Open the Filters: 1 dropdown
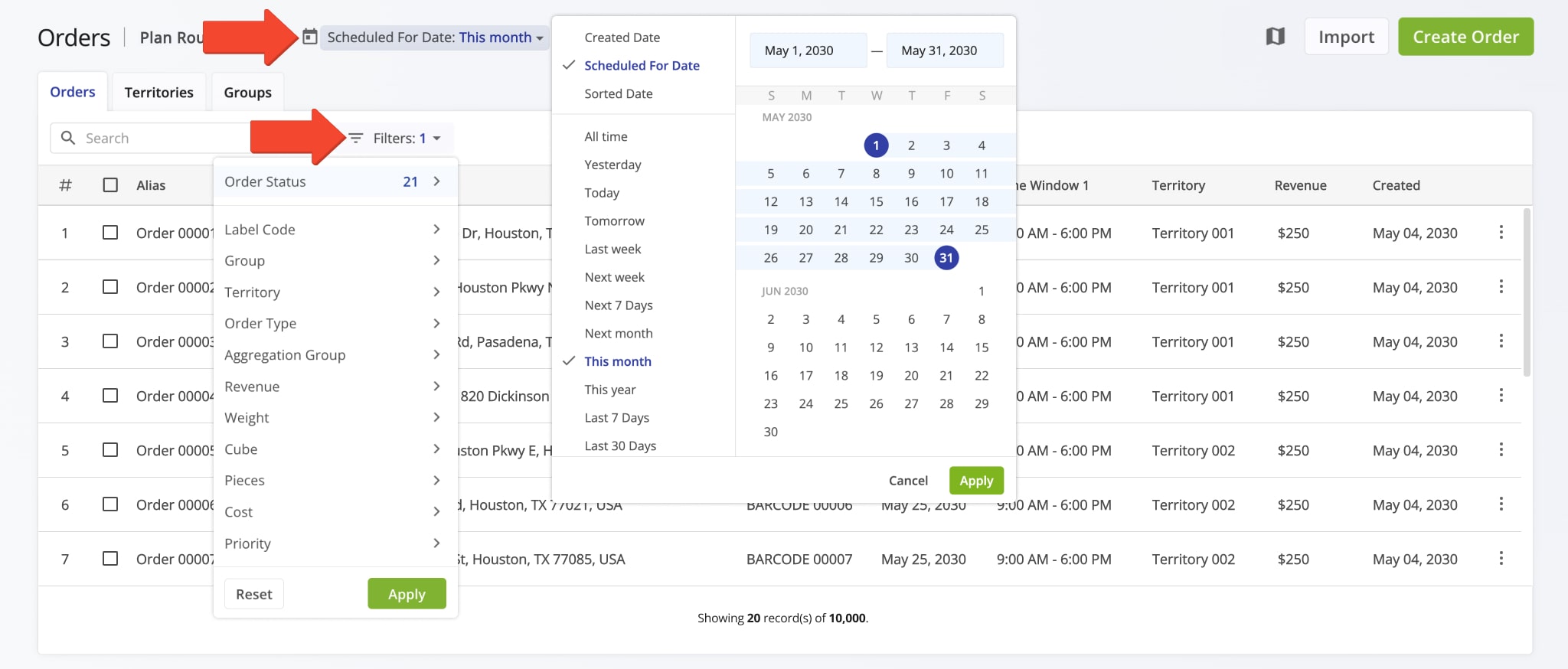 point(407,139)
